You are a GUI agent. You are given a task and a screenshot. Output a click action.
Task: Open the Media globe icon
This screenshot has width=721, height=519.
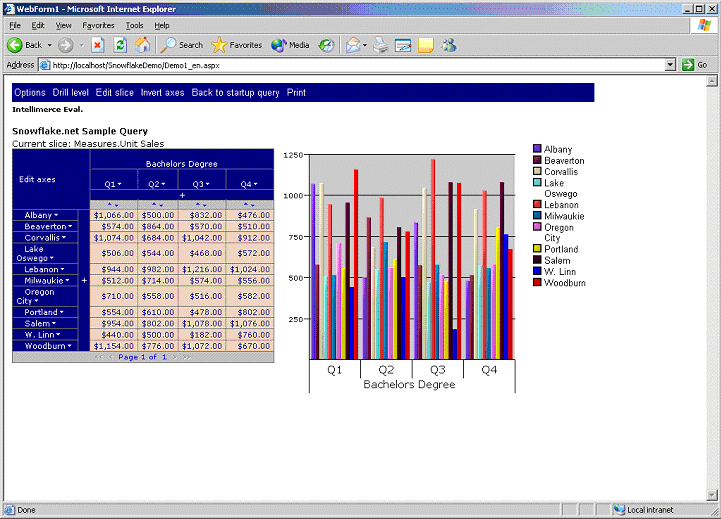pyautogui.click(x=278, y=45)
